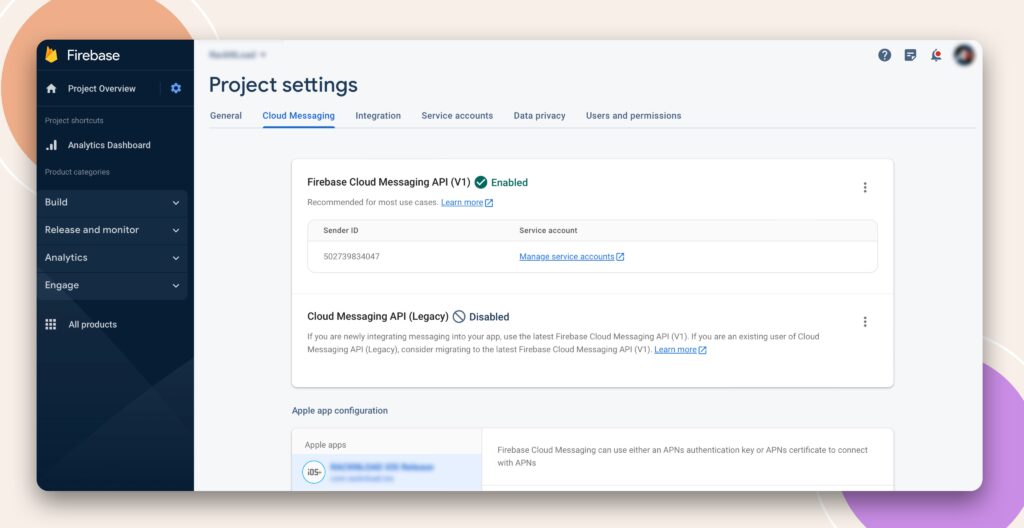Open All products grid icon

coord(51,325)
